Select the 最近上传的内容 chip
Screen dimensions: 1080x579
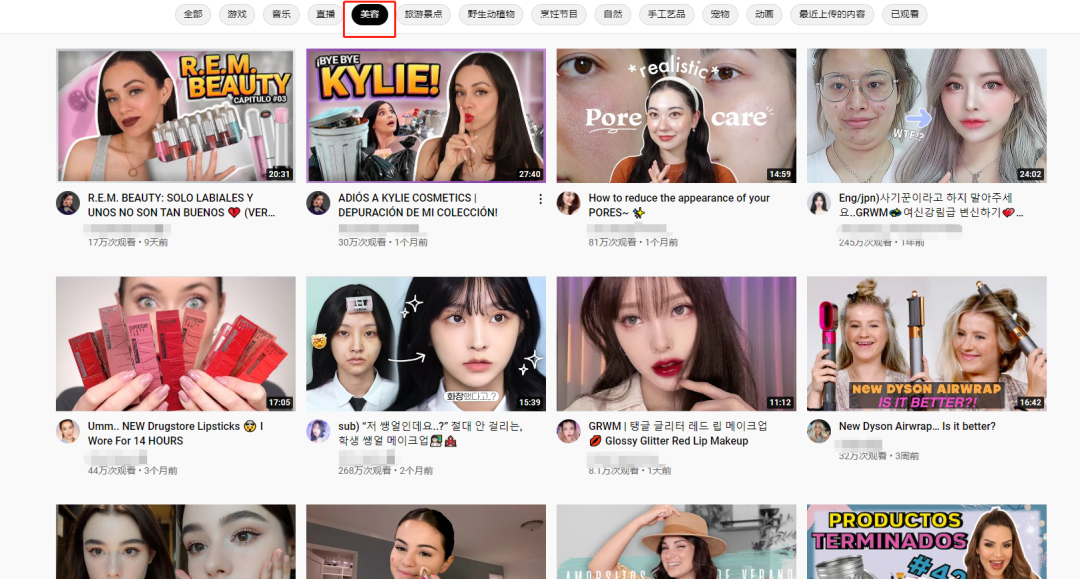[x=832, y=14]
